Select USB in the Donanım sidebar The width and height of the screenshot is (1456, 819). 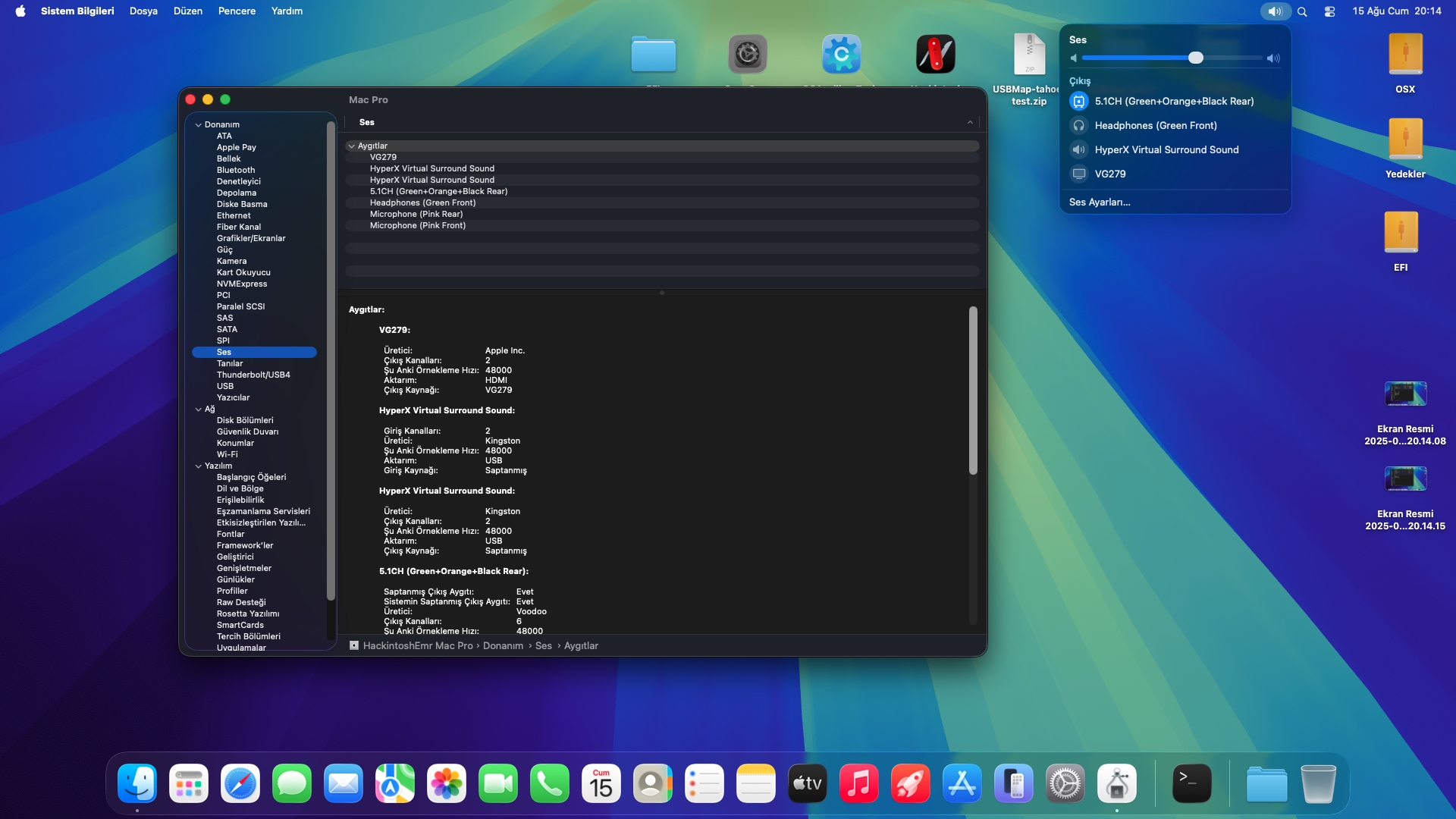tap(225, 386)
